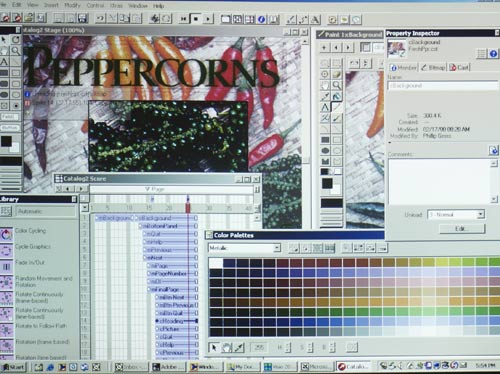This screenshot has width=500, height=374.
Task: Click New Cast Member plus button in Paint
Action: [x=324, y=47]
